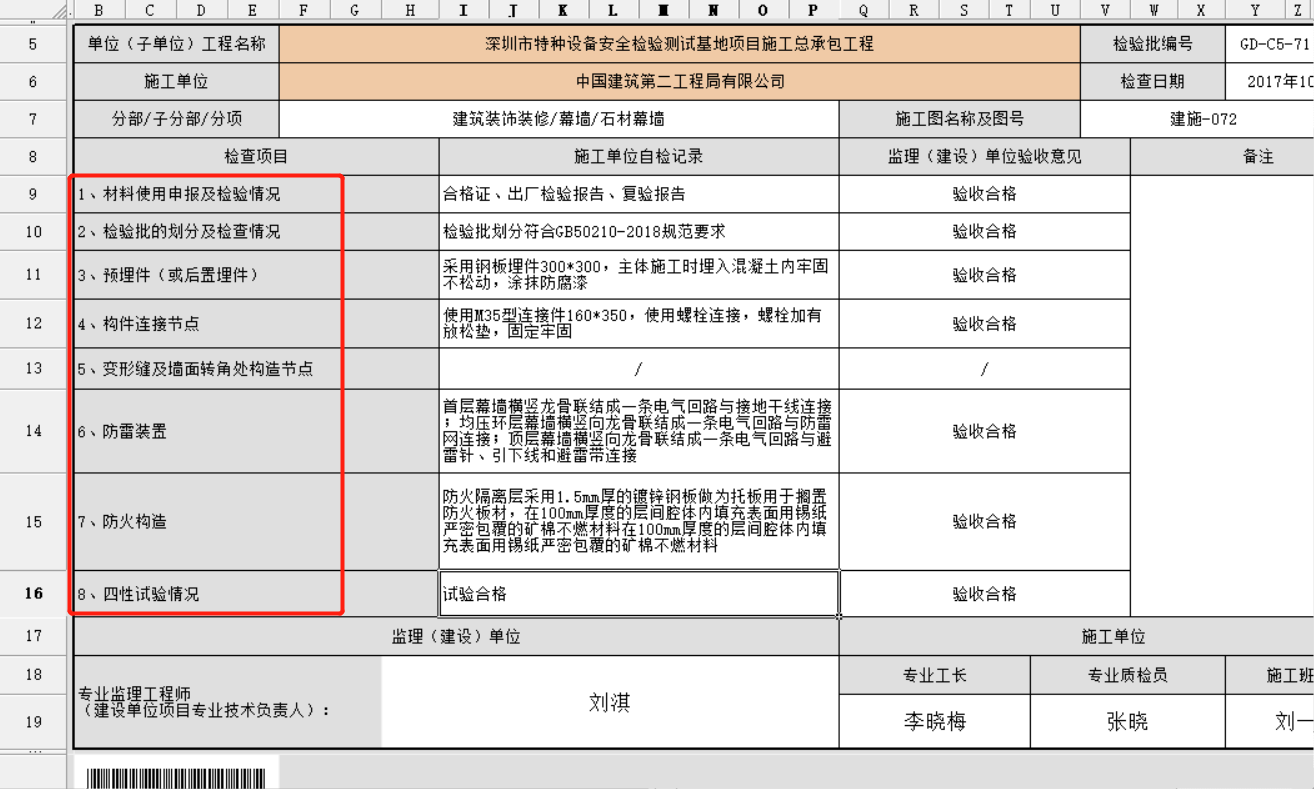Image resolution: width=1314 pixels, height=789 pixels.
Task: Select the M35 connector description cell in row 12
Action: point(639,324)
